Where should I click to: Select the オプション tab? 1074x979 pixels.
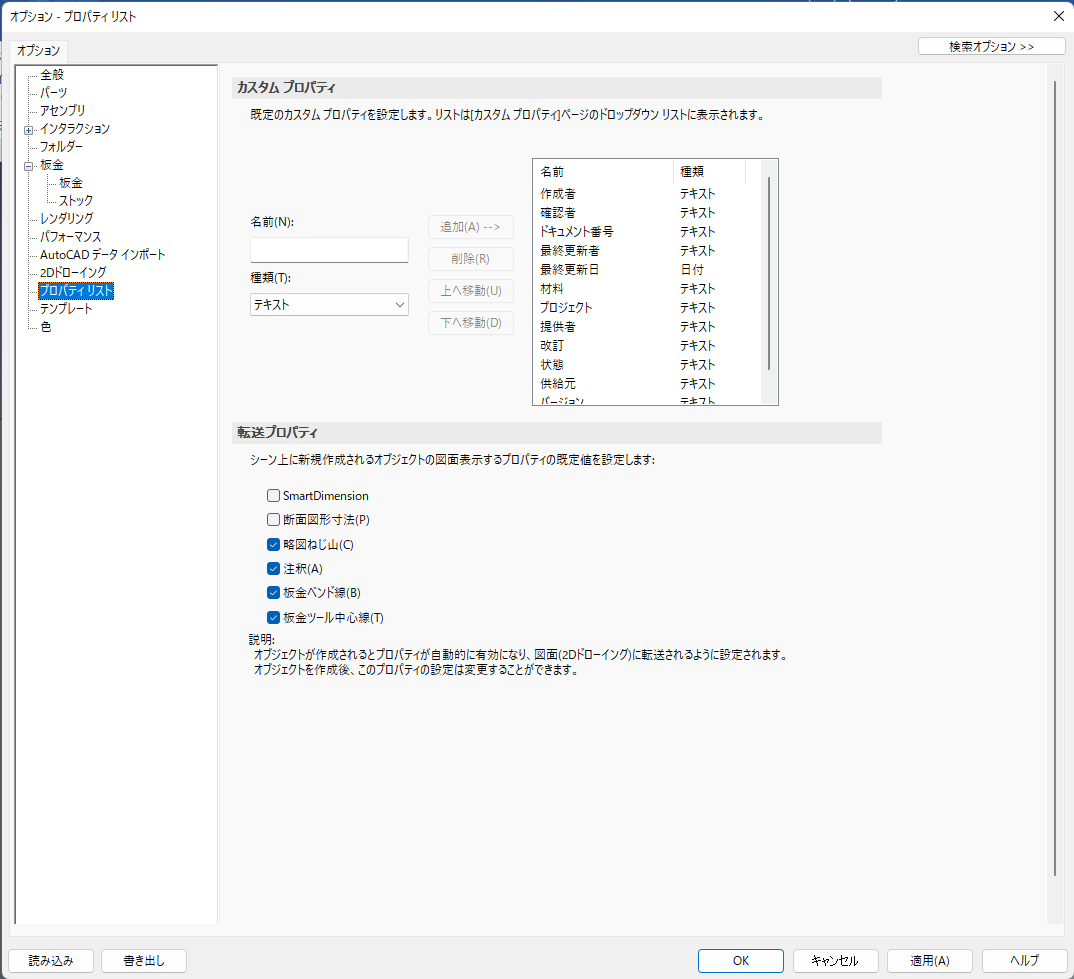click(x=39, y=50)
